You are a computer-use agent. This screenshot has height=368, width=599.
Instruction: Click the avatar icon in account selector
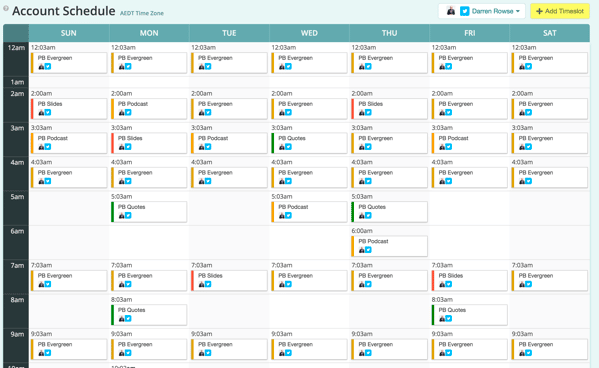pyautogui.click(x=451, y=11)
